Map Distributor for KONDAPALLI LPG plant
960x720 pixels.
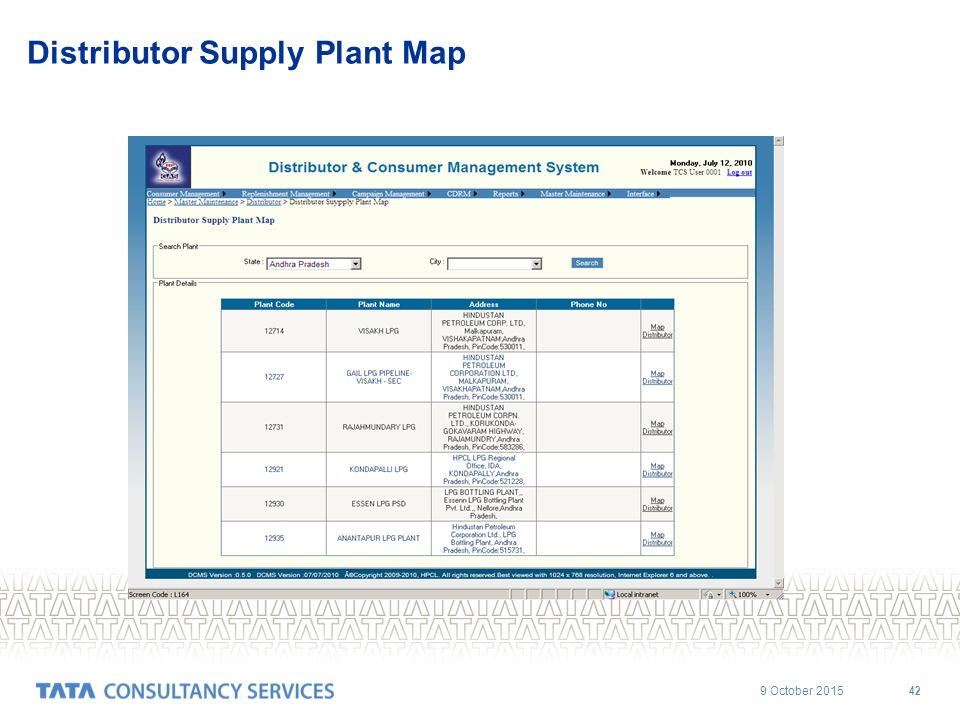coord(658,470)
